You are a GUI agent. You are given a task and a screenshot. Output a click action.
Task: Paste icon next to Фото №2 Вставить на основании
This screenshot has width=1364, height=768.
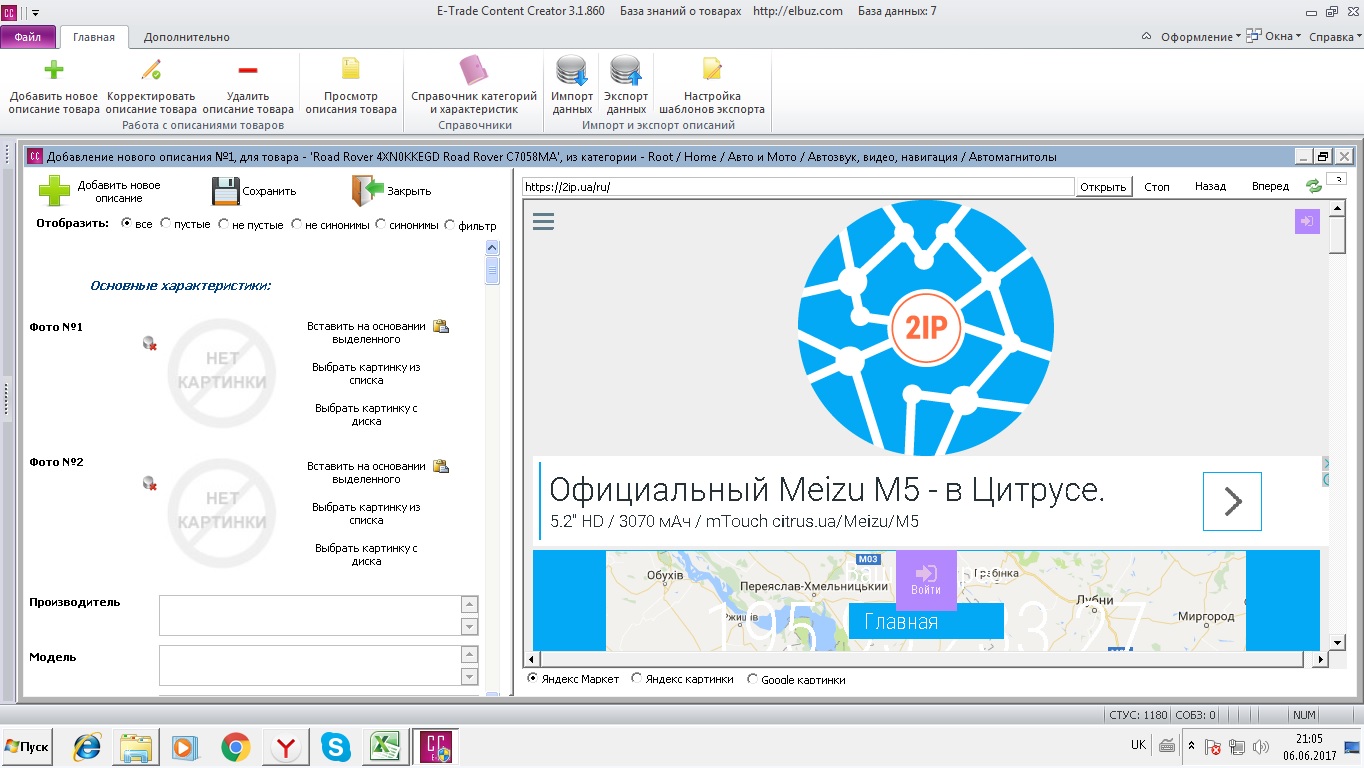click(441, 466)
